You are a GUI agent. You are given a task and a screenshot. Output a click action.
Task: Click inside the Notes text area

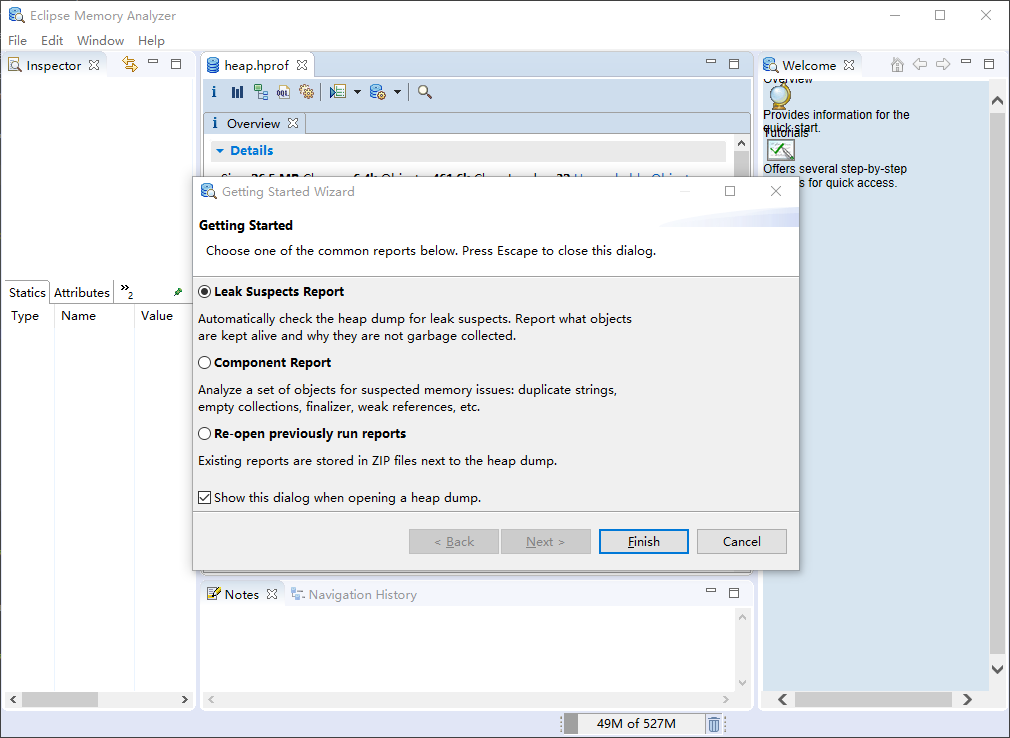(468, 649)
